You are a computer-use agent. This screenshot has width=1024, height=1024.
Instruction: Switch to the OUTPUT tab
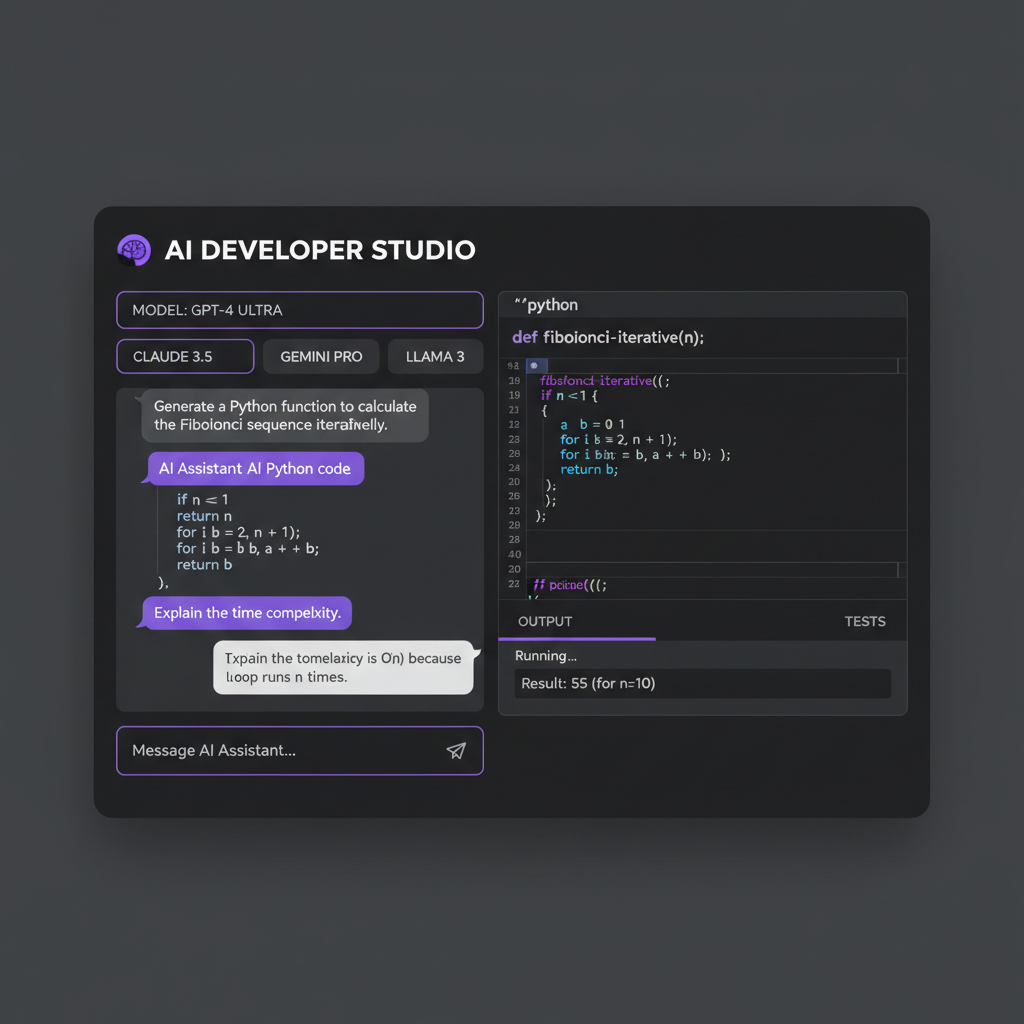coord(545,621)
